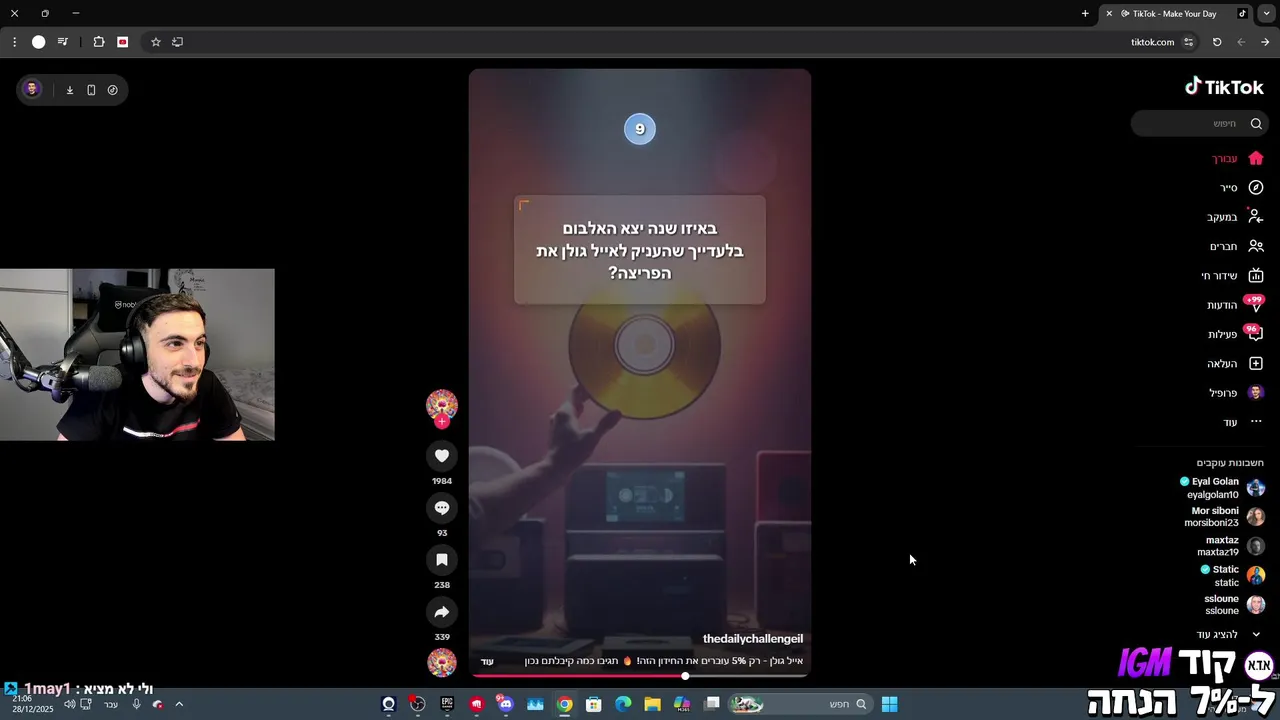Share the video with the arrow icon
This screenshot has height=720, width=1280.
tap(442, 612)
